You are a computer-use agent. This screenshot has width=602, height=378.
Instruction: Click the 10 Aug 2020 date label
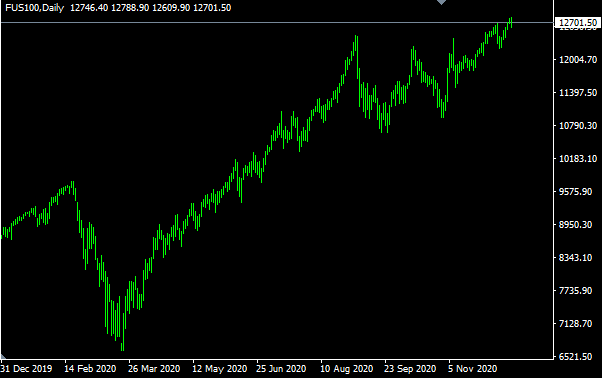click(x=346, y=369)
